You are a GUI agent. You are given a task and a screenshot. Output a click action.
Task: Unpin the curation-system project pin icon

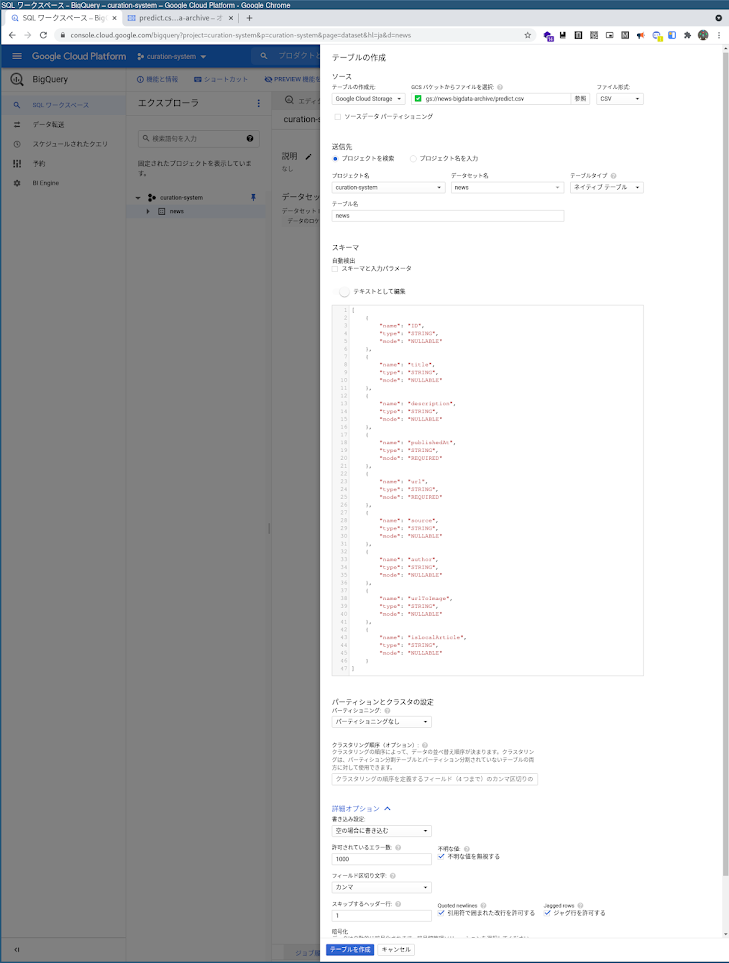tap(253, 197)
